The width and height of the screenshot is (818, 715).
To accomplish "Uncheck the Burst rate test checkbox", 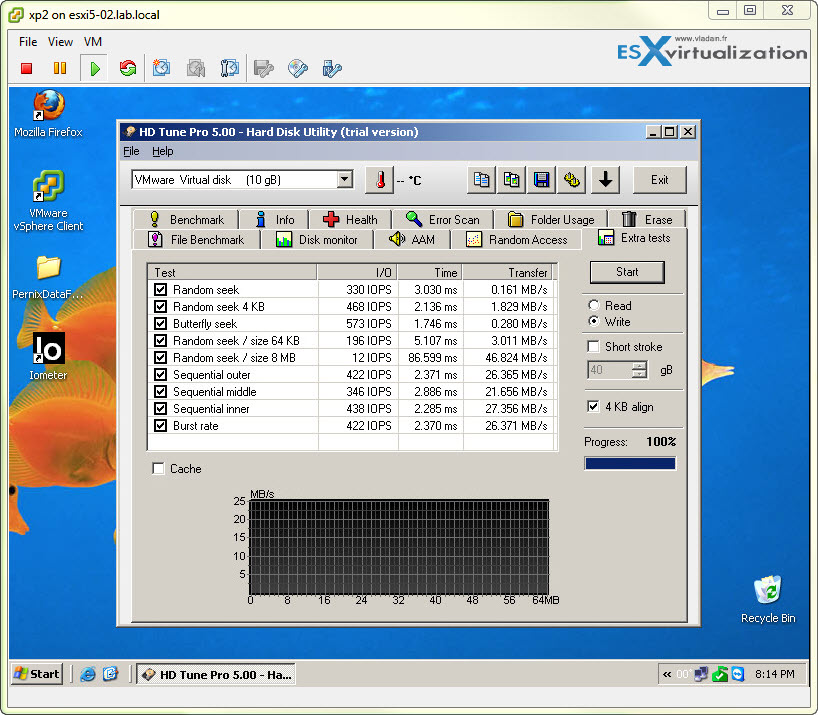I will tap(161, 426).
